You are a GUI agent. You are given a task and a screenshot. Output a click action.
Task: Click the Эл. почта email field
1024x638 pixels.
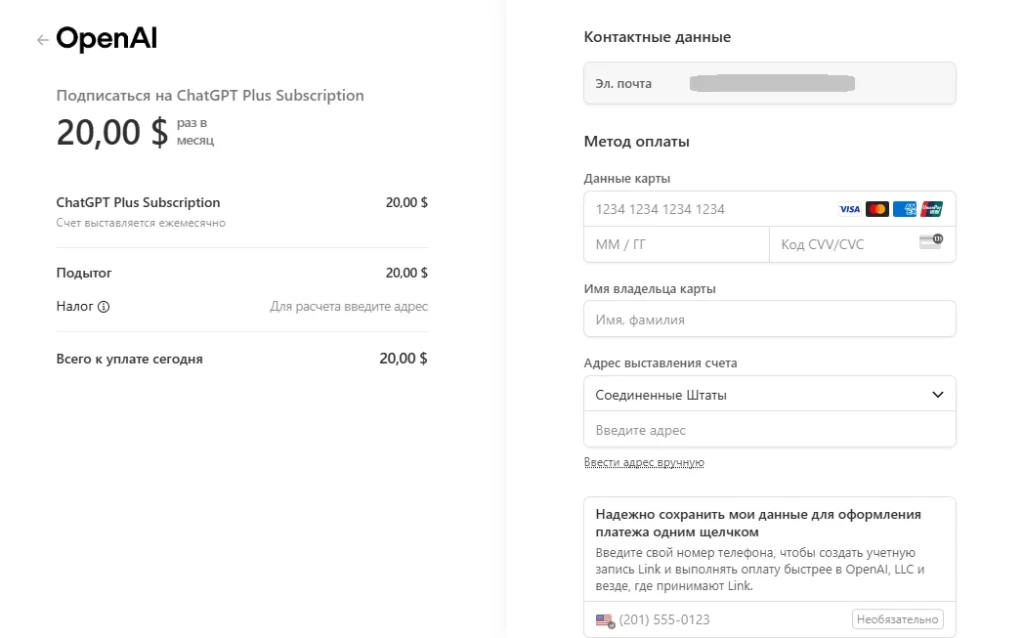coord(769,83)
